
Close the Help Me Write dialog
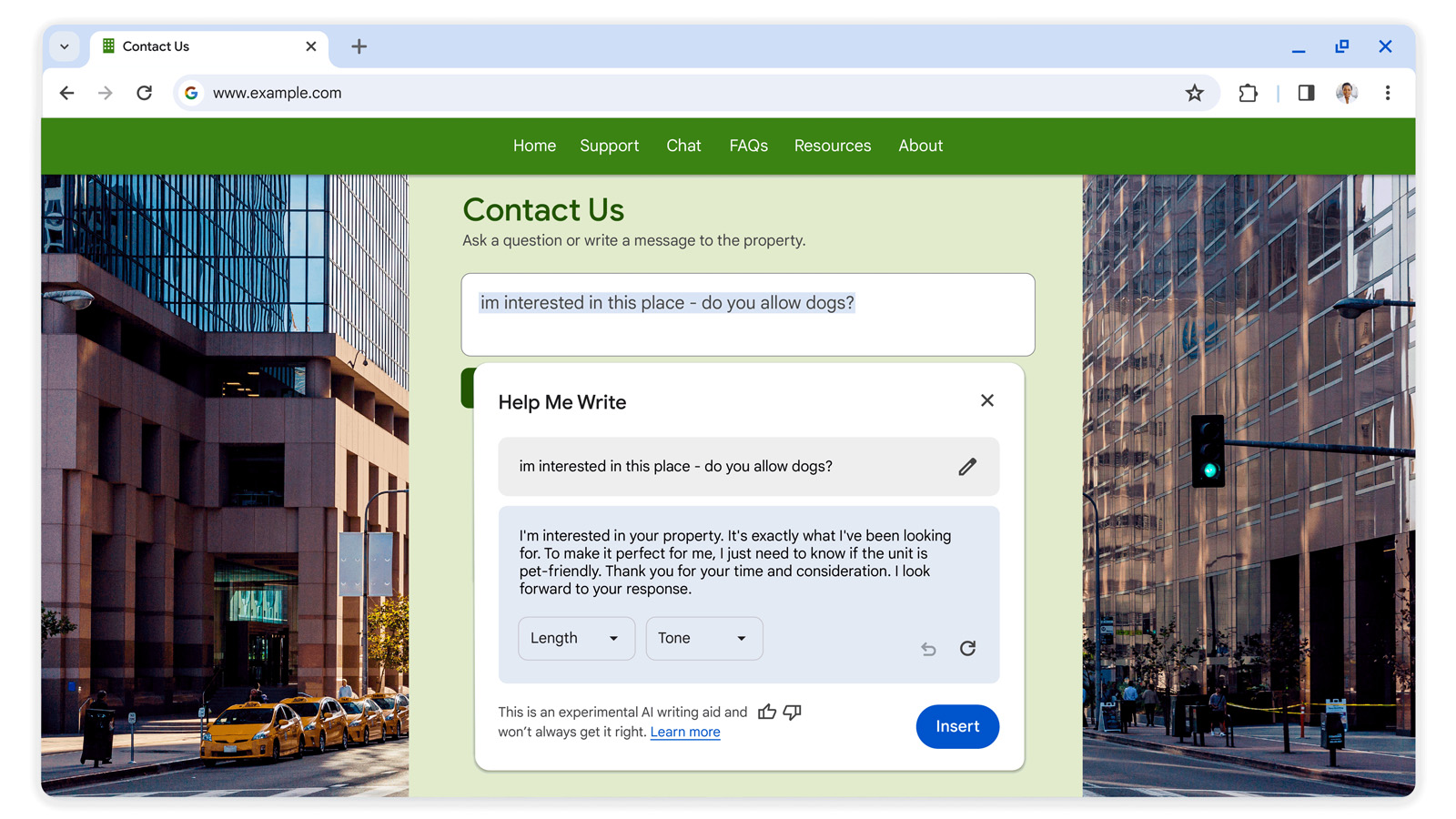(987, 400)
